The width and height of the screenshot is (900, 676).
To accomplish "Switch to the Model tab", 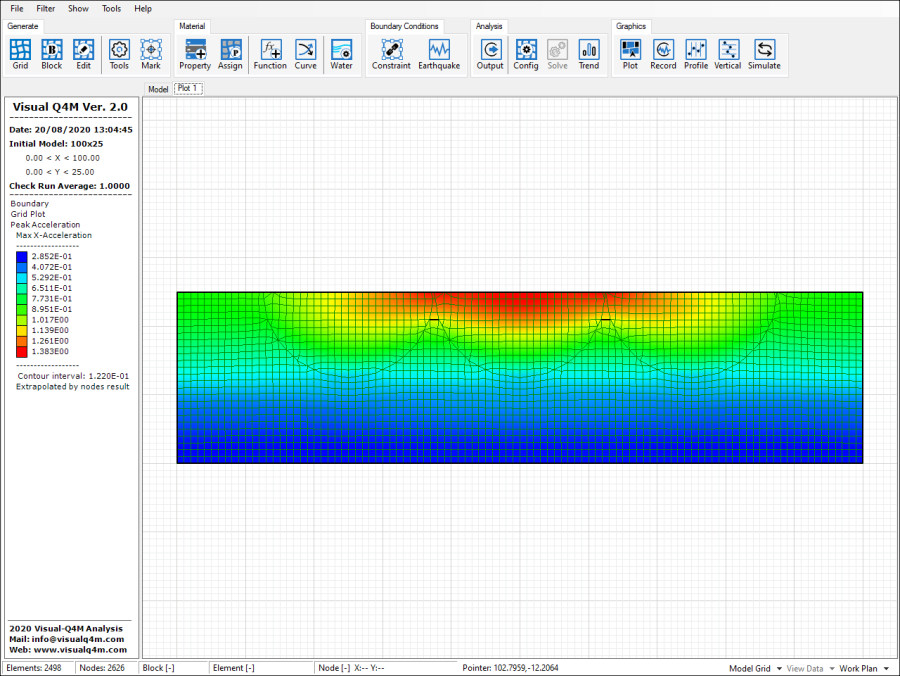I will point(158,89).
